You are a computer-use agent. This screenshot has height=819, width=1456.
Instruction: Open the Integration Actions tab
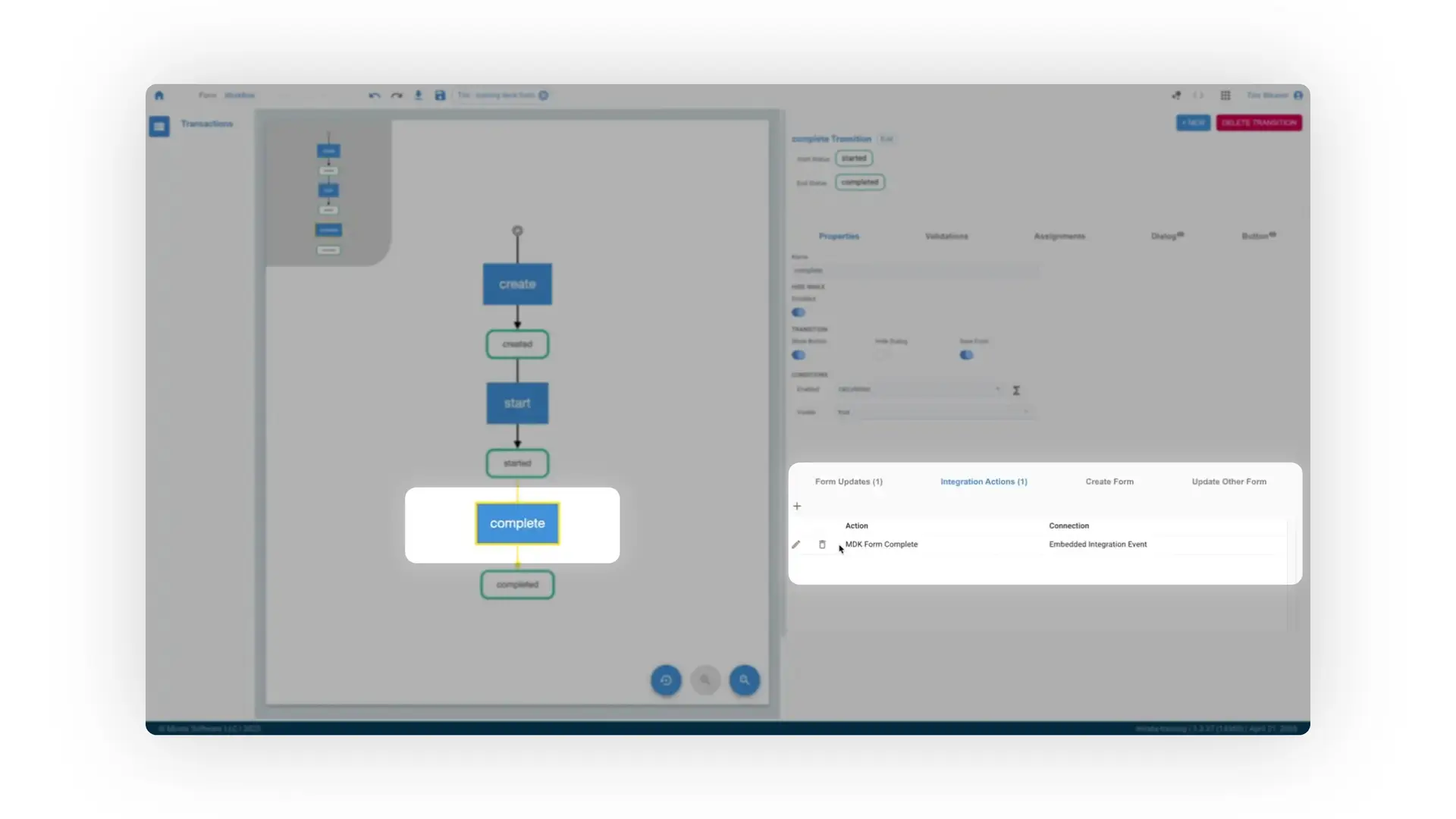[x=984, y=482]
